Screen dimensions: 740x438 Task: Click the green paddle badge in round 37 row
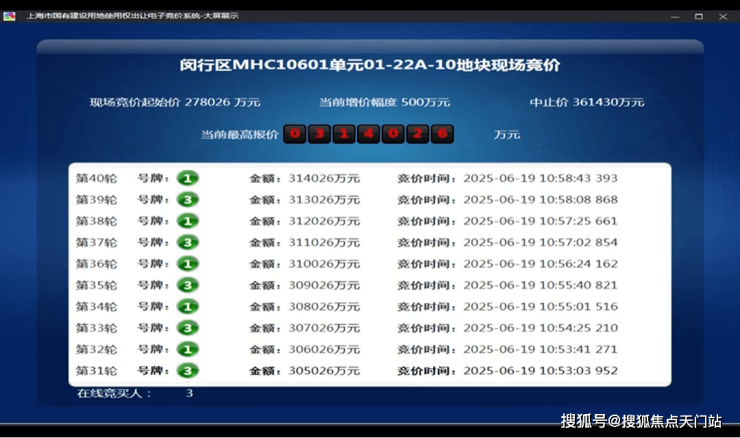187,243
